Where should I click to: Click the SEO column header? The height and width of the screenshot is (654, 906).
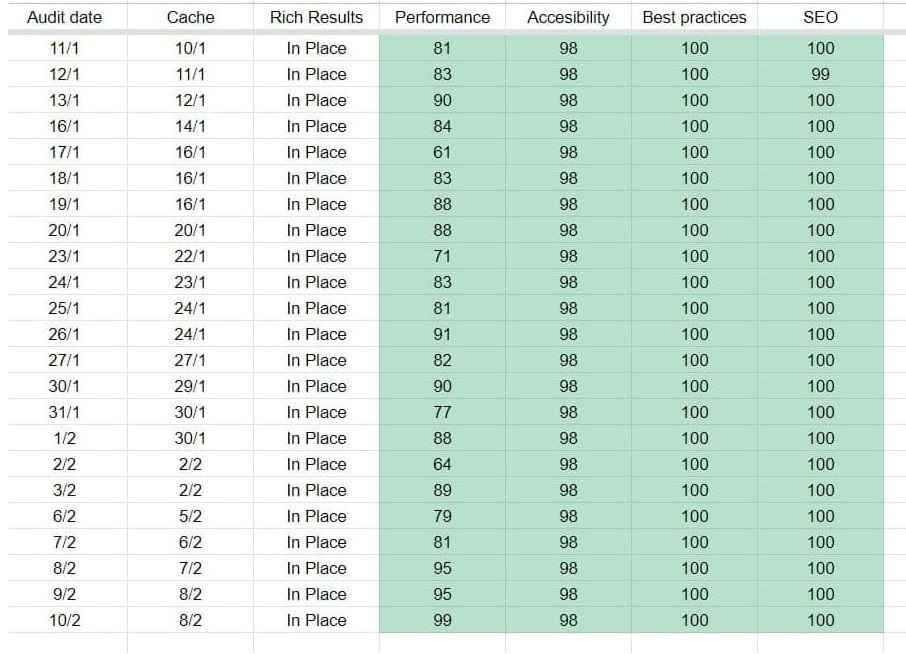pyautogui.click(x=820, y=17)
